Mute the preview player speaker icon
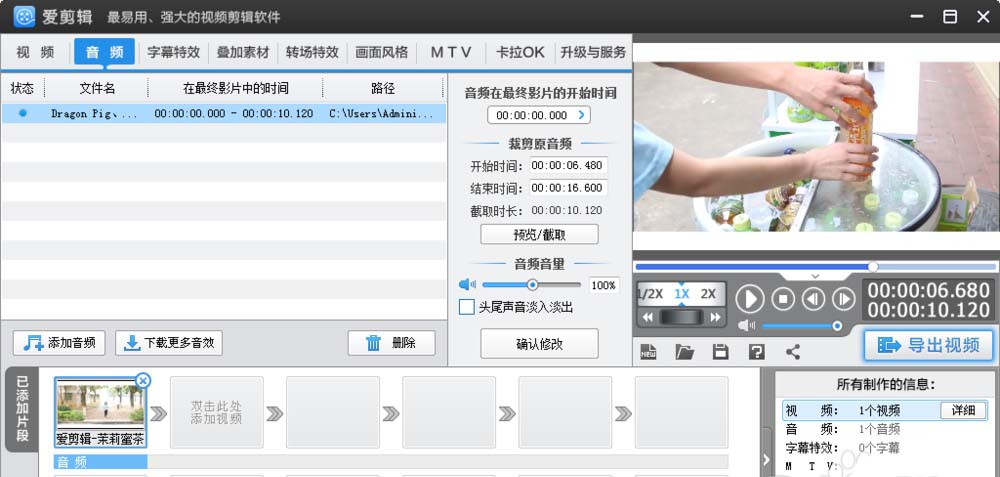1000x477 pixels. tap(747, 326)
